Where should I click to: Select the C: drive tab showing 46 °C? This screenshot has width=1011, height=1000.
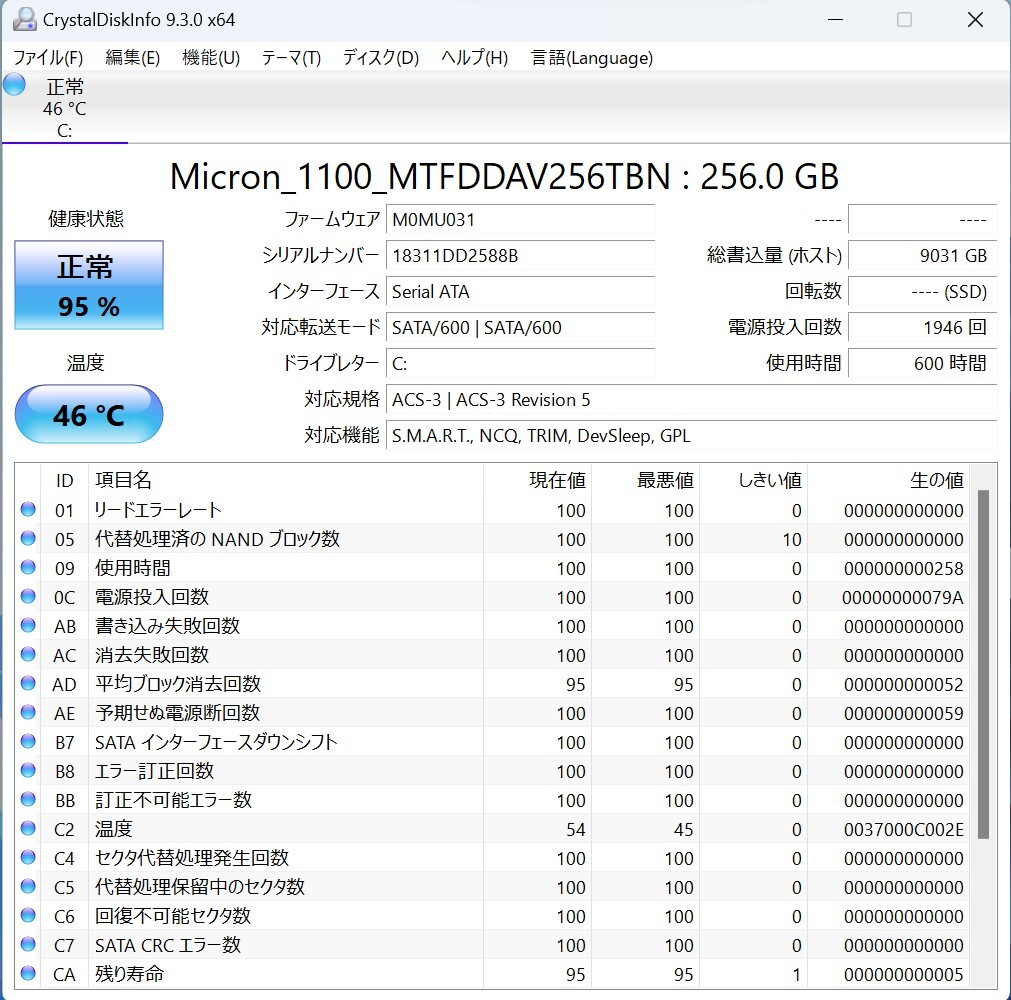[x=64, y=108]
